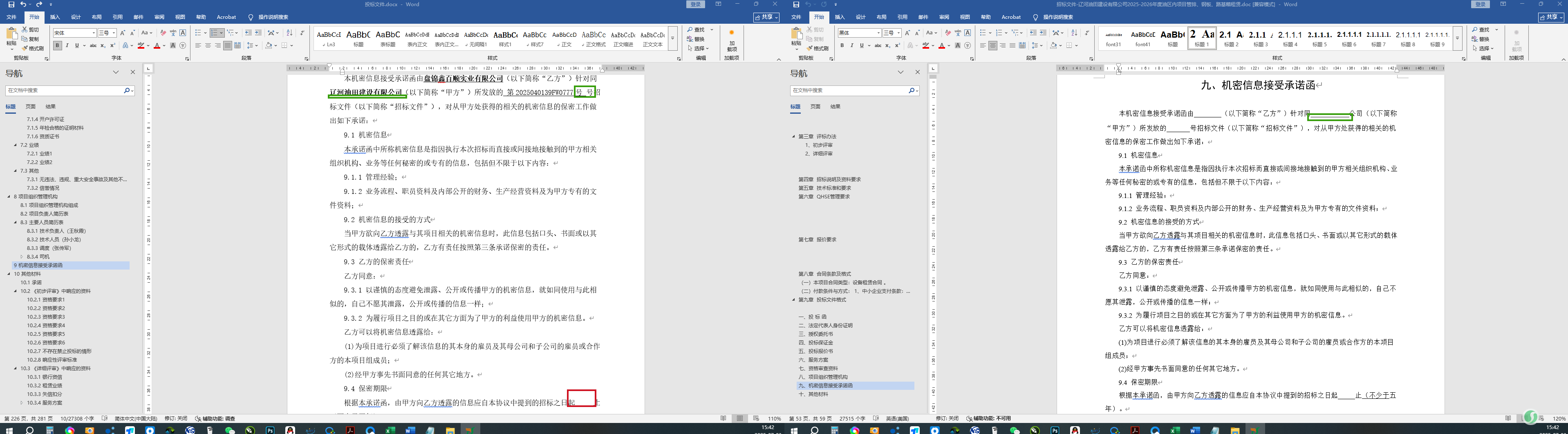Screen dimensions: 1568x434
Task: Clear all formatting in left Word window
Action: pos(163,32)
